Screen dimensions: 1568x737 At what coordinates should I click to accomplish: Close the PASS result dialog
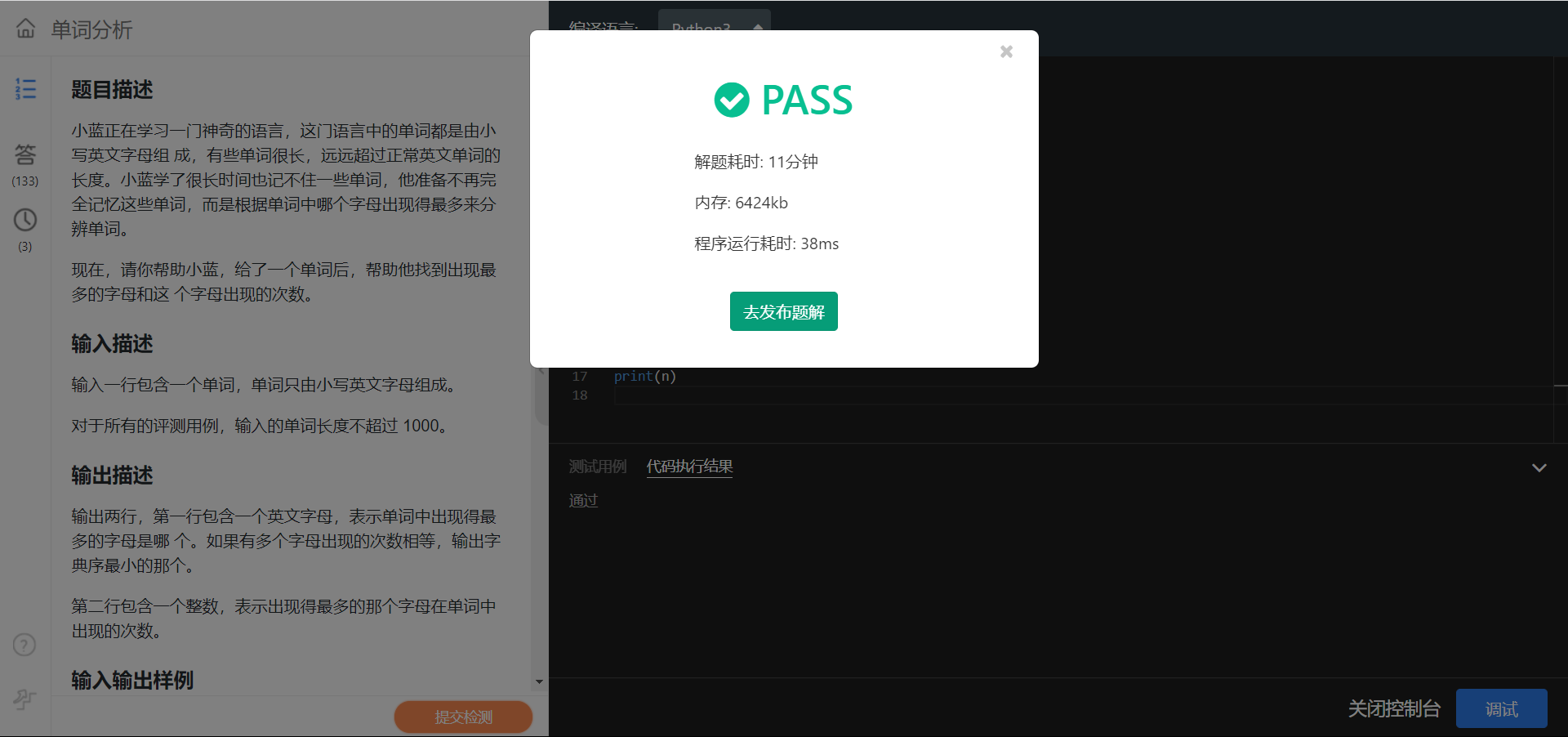[x=1005, y=51]
